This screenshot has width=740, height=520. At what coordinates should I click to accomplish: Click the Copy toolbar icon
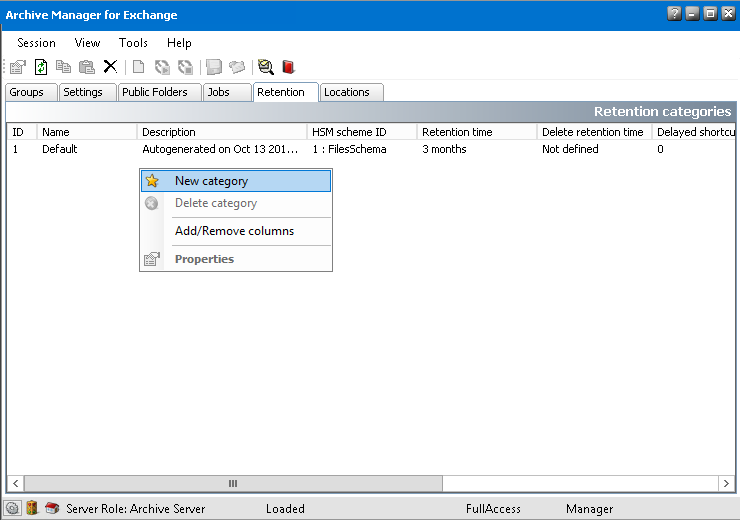[64, 67]
